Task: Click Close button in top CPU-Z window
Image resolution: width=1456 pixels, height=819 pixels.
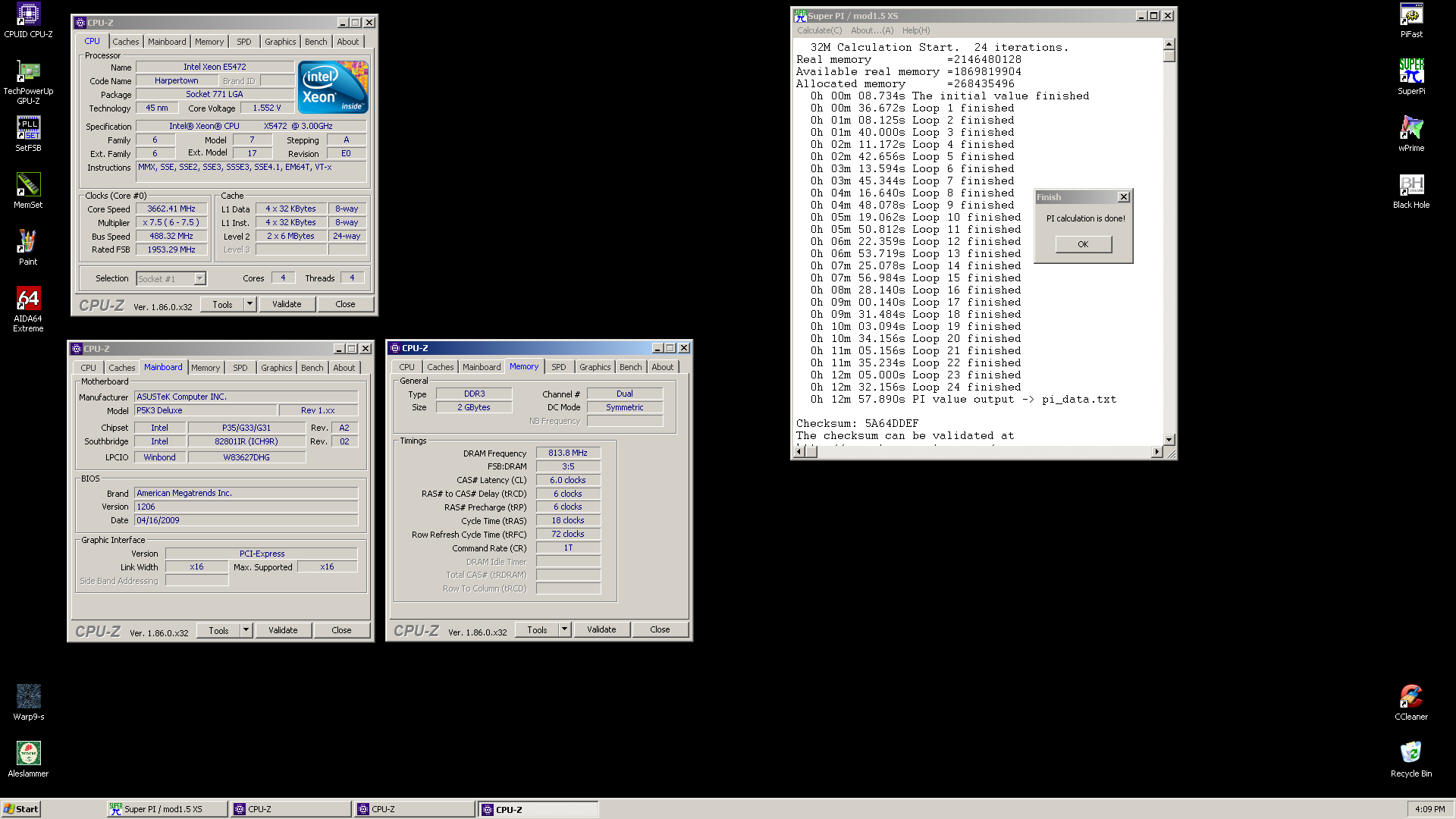Action: tap(345, 304)
